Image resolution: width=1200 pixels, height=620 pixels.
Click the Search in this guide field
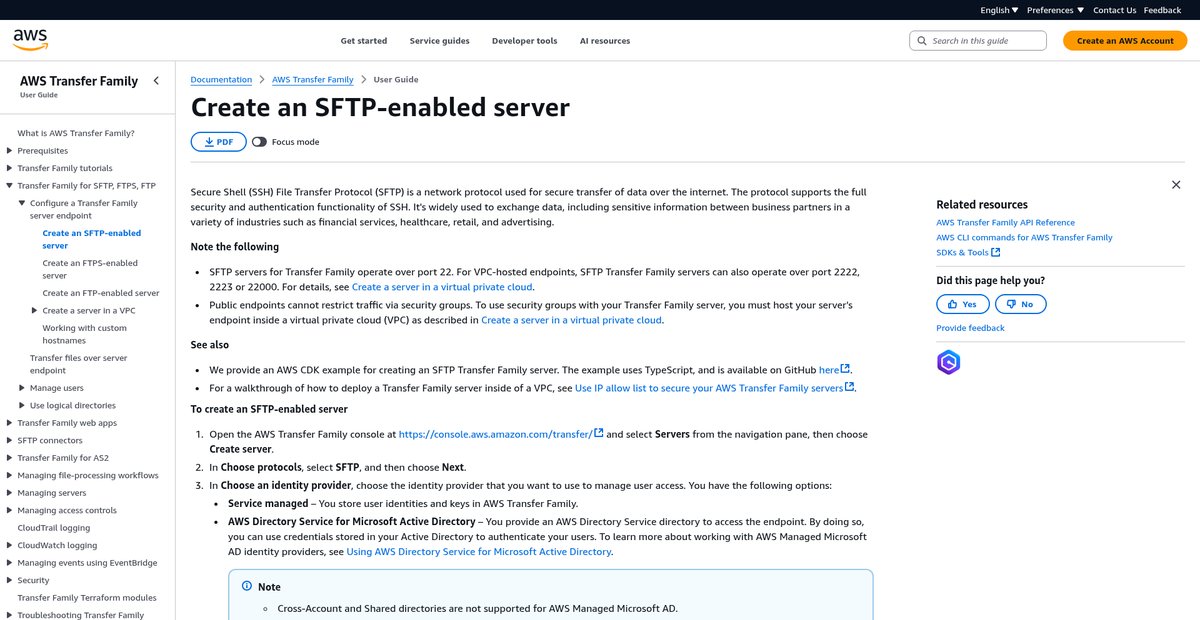[978, 41]
